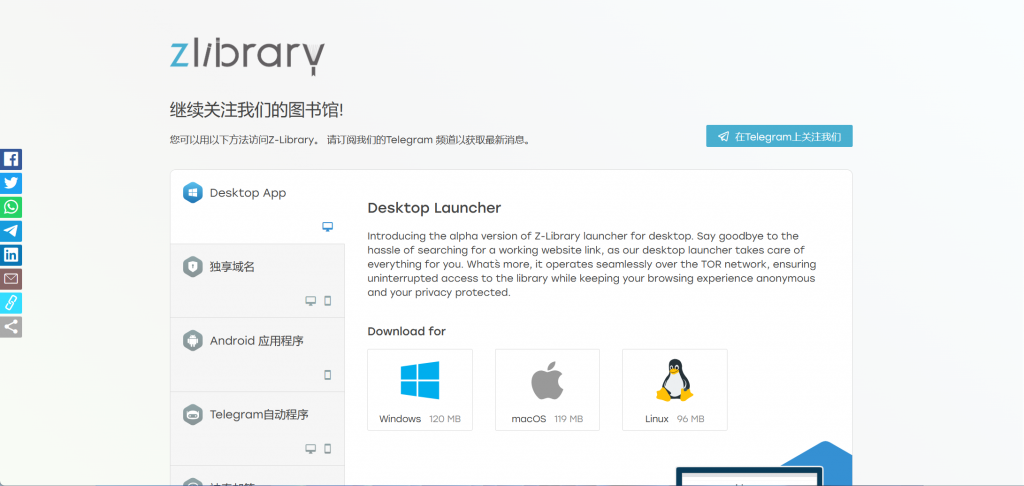Screen dimensions: 1024x486
Task: Click the '120 MB' Windows size text
Action: click(x=445, y=419)
